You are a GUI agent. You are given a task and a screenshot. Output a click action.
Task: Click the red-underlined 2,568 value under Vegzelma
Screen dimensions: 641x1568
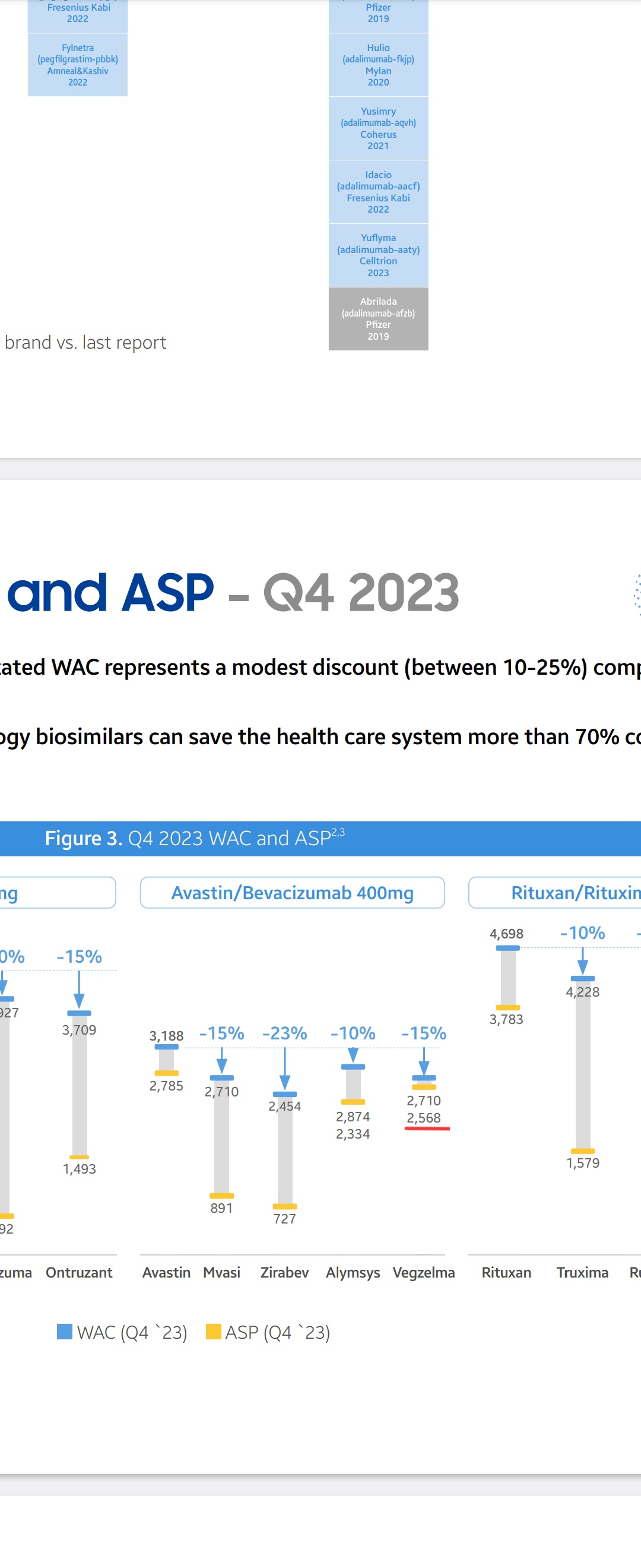click(424, 1118)
